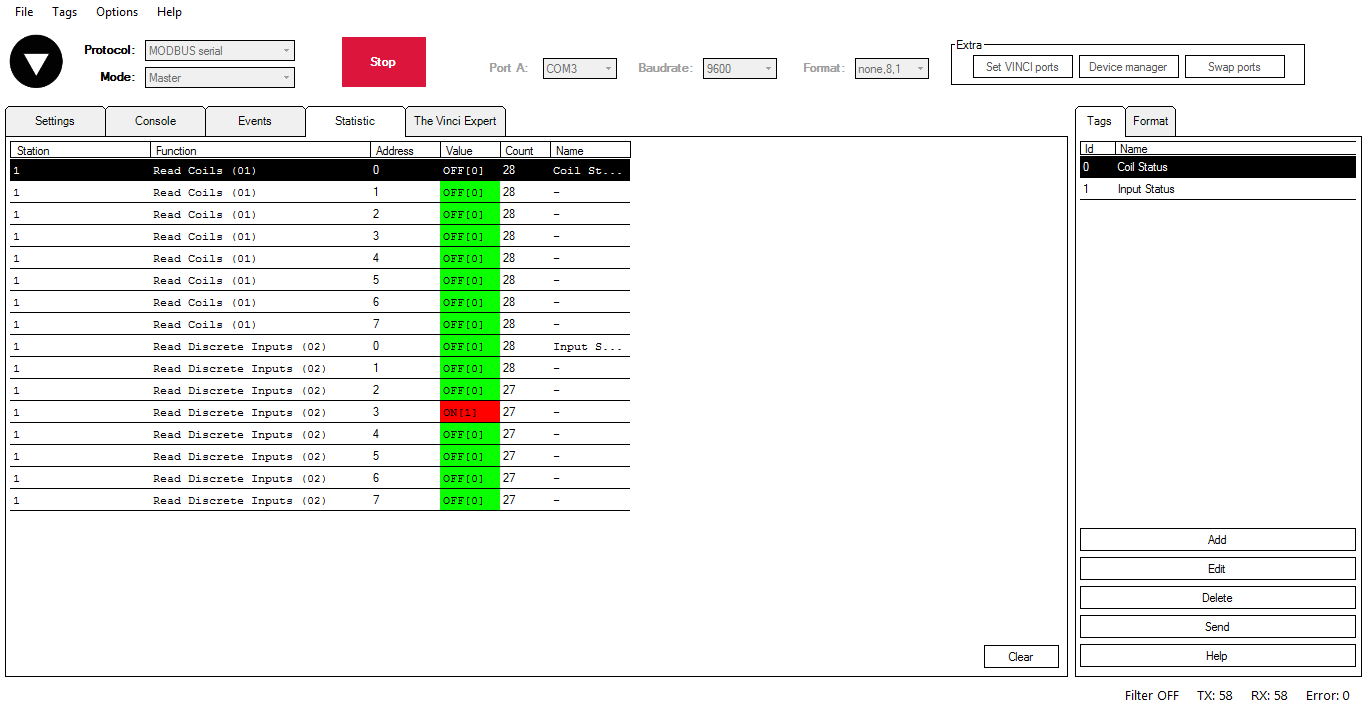Click the Device manager button
1366x705 pixels.
[1128, 67]
